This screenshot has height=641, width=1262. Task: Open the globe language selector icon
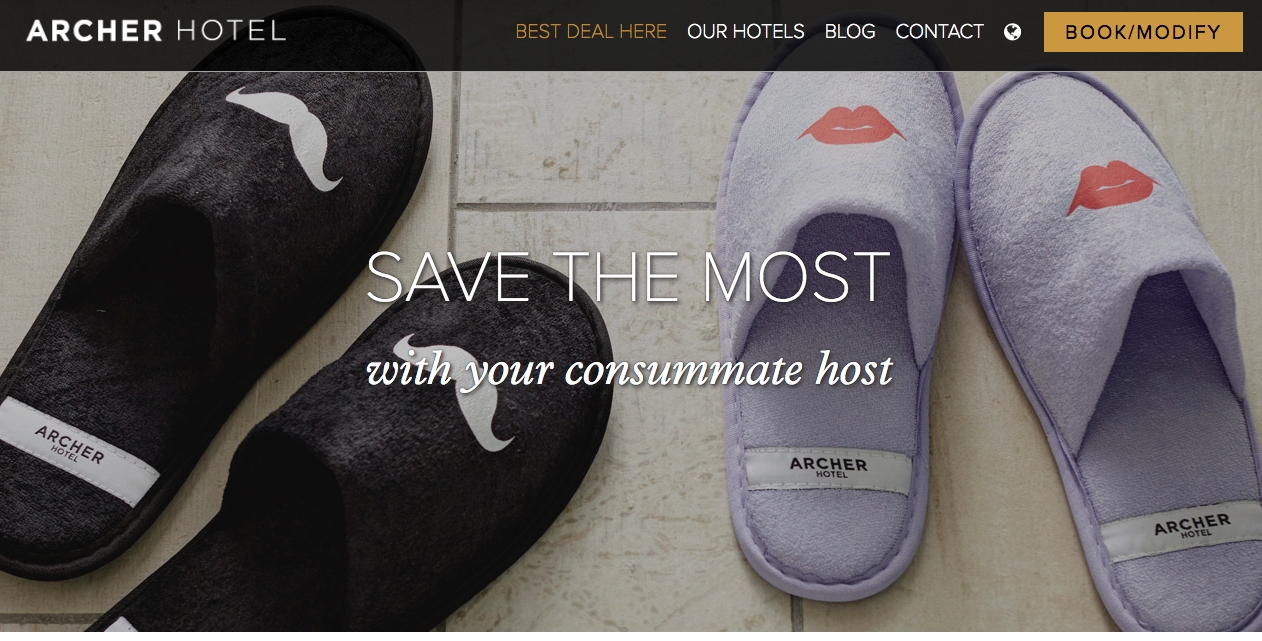(1012, 32)
